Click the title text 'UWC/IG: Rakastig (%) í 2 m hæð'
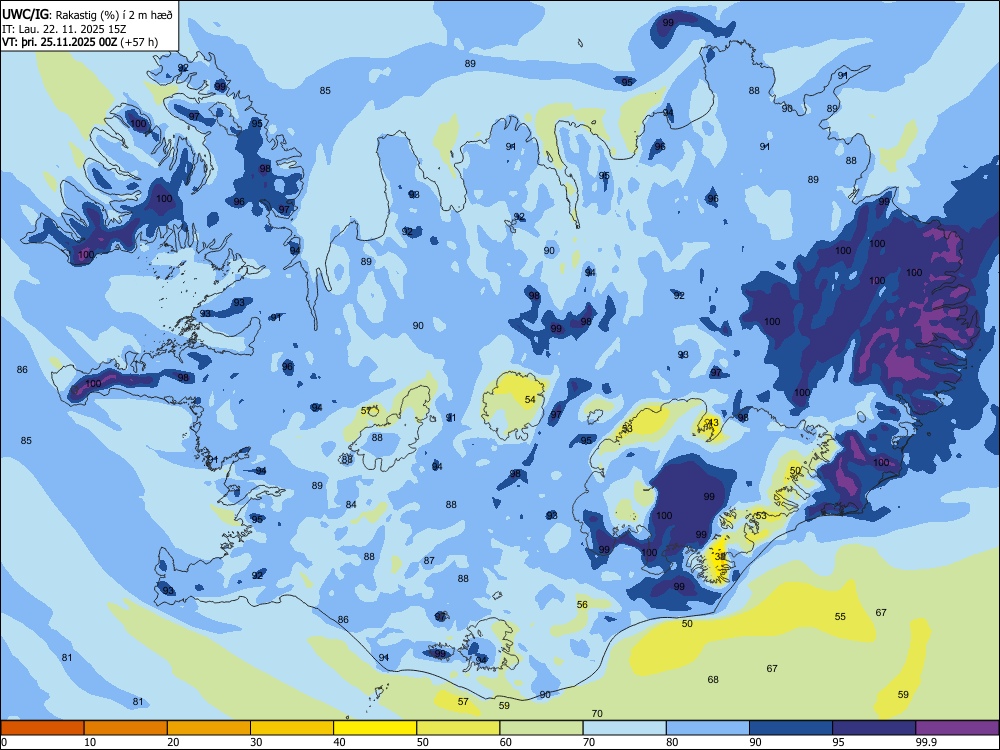 click(x=87, y=15)
